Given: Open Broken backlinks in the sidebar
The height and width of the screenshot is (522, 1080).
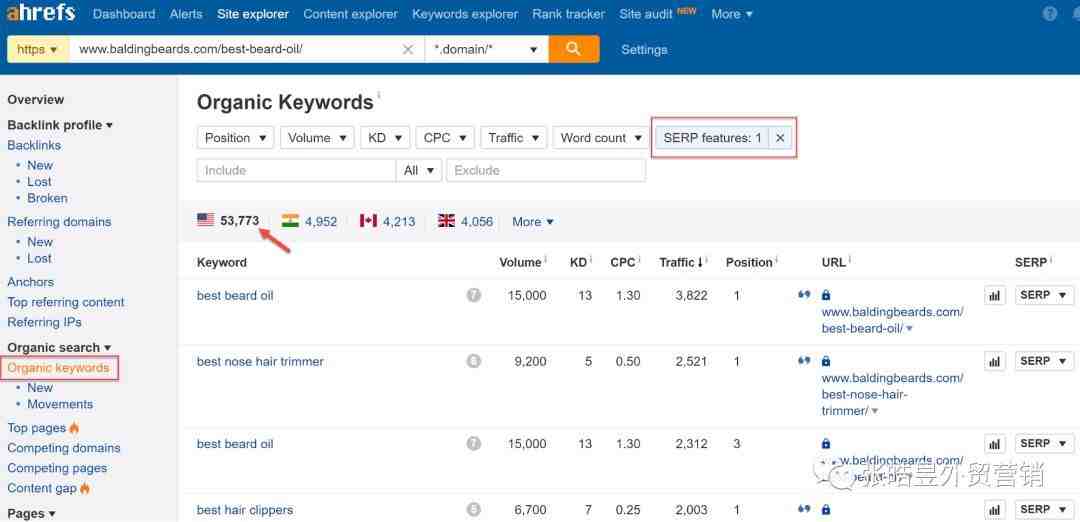Looking at the screenshot, I should point(48,198).
